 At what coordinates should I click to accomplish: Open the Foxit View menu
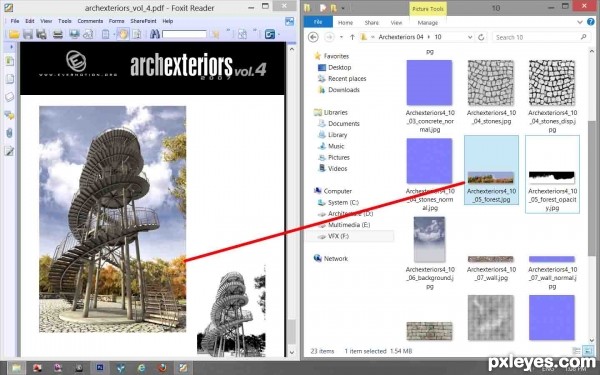pos(46,21)
